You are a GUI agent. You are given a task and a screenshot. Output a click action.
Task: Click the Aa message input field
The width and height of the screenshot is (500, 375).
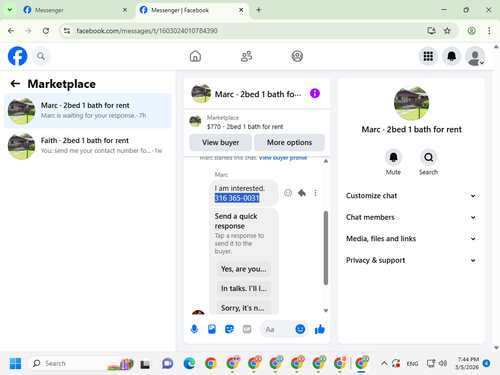(277, 329)
